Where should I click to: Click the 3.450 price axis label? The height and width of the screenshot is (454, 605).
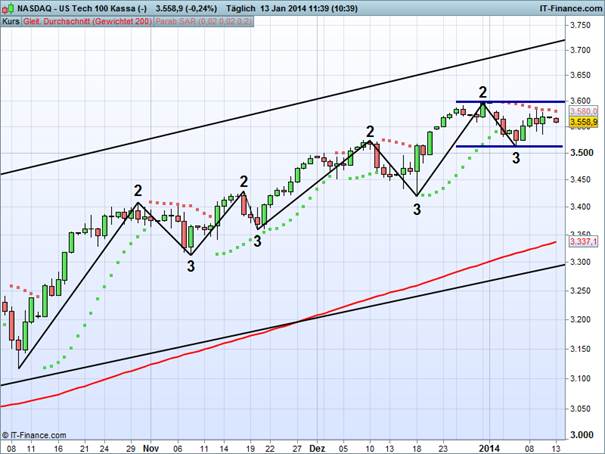580,180
